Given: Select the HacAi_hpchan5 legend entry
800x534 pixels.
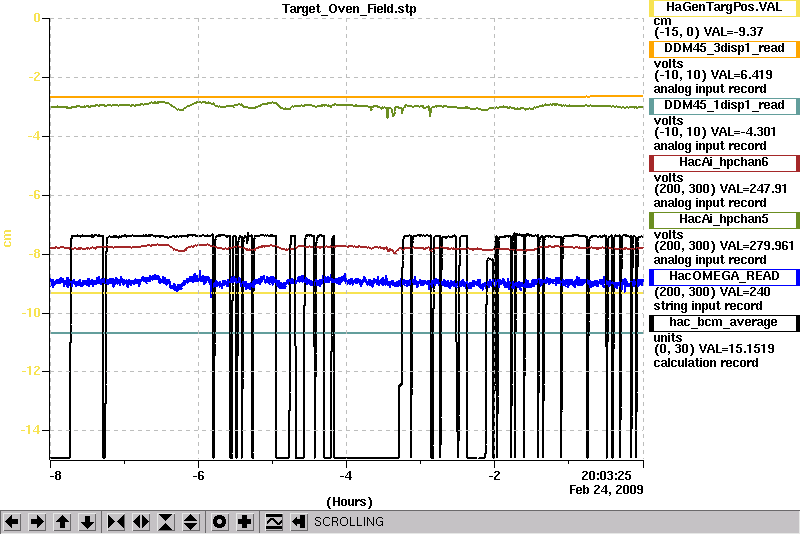Looking at the screenshot, I should [724, 220].
